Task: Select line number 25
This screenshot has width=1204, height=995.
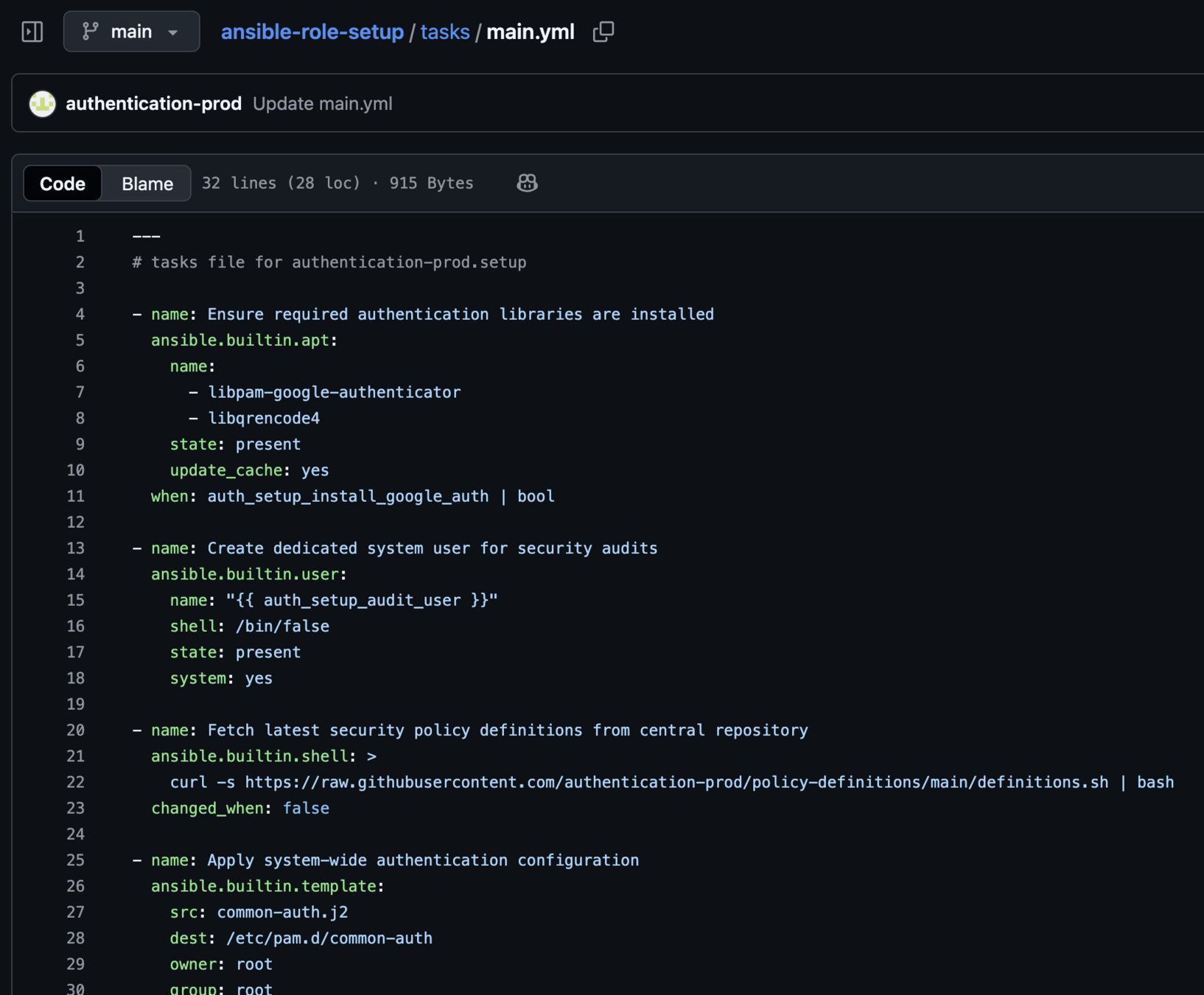Action: click(76, 860)
